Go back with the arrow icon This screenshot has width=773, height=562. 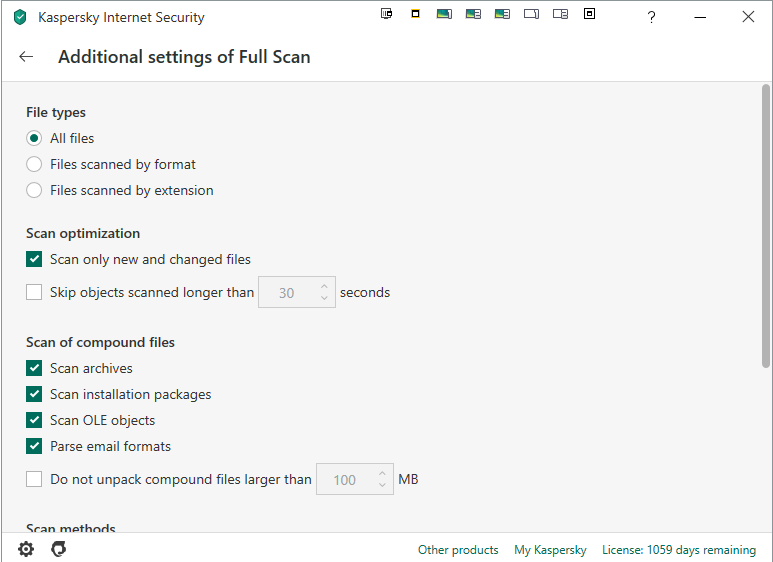(x=26, y=57)
